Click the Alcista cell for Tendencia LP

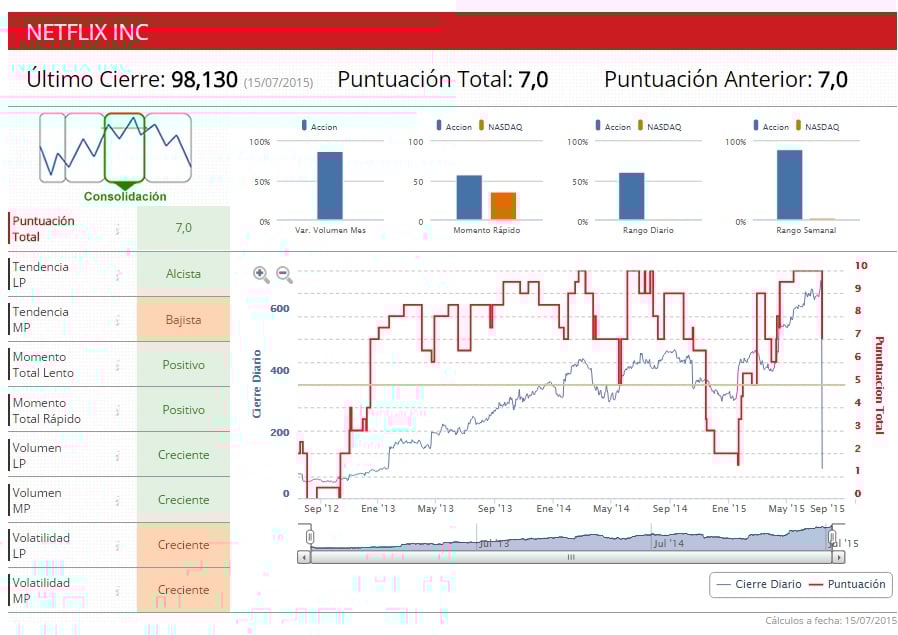point(183,274)
